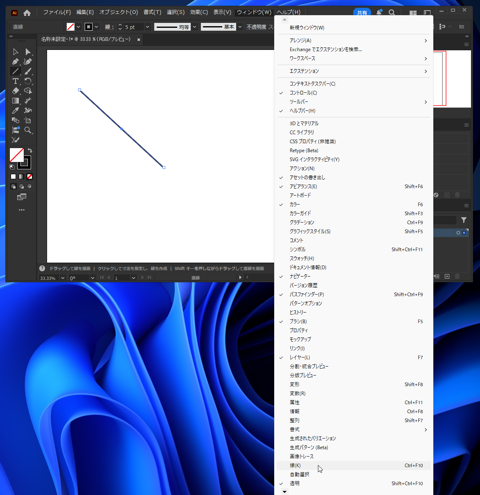Click the stroke weight stepper arrows
Viewport: 480px width, 495px height.
120,27
